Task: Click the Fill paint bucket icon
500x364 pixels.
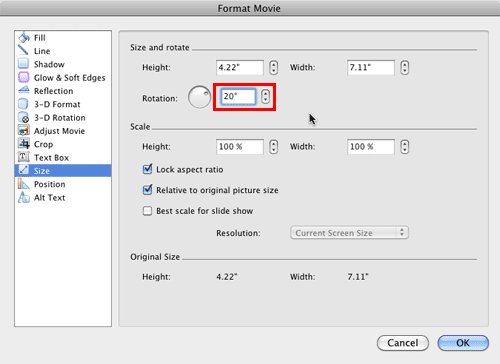Action: click(x=24, y=37)
